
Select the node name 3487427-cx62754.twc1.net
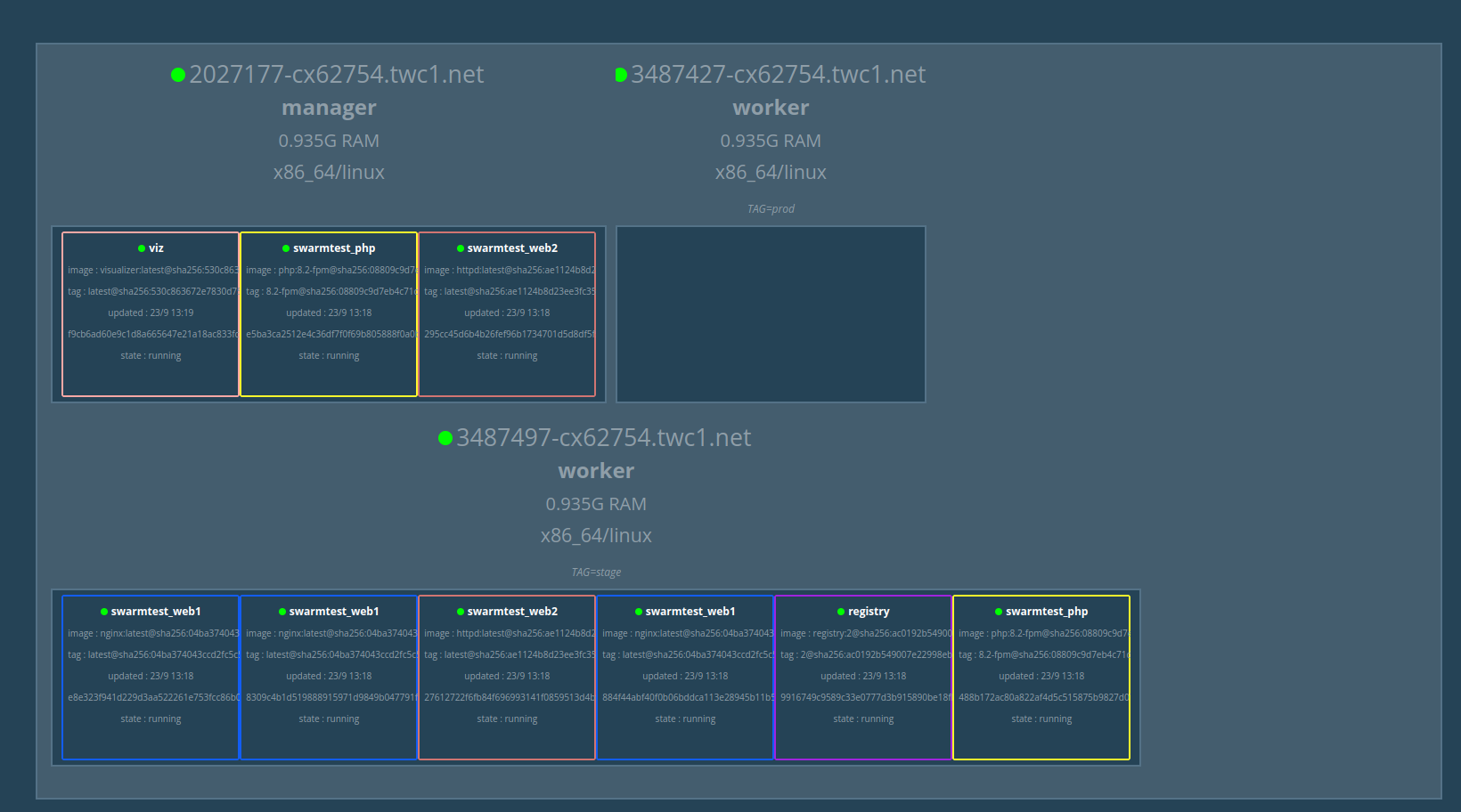tap(779, 75)
